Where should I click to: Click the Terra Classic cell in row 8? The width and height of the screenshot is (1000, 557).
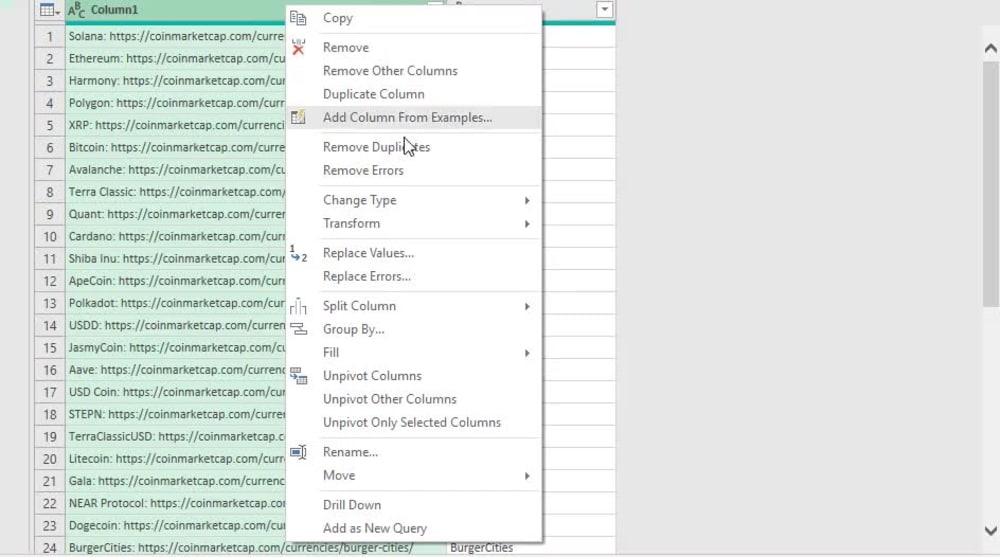(175, 191)
